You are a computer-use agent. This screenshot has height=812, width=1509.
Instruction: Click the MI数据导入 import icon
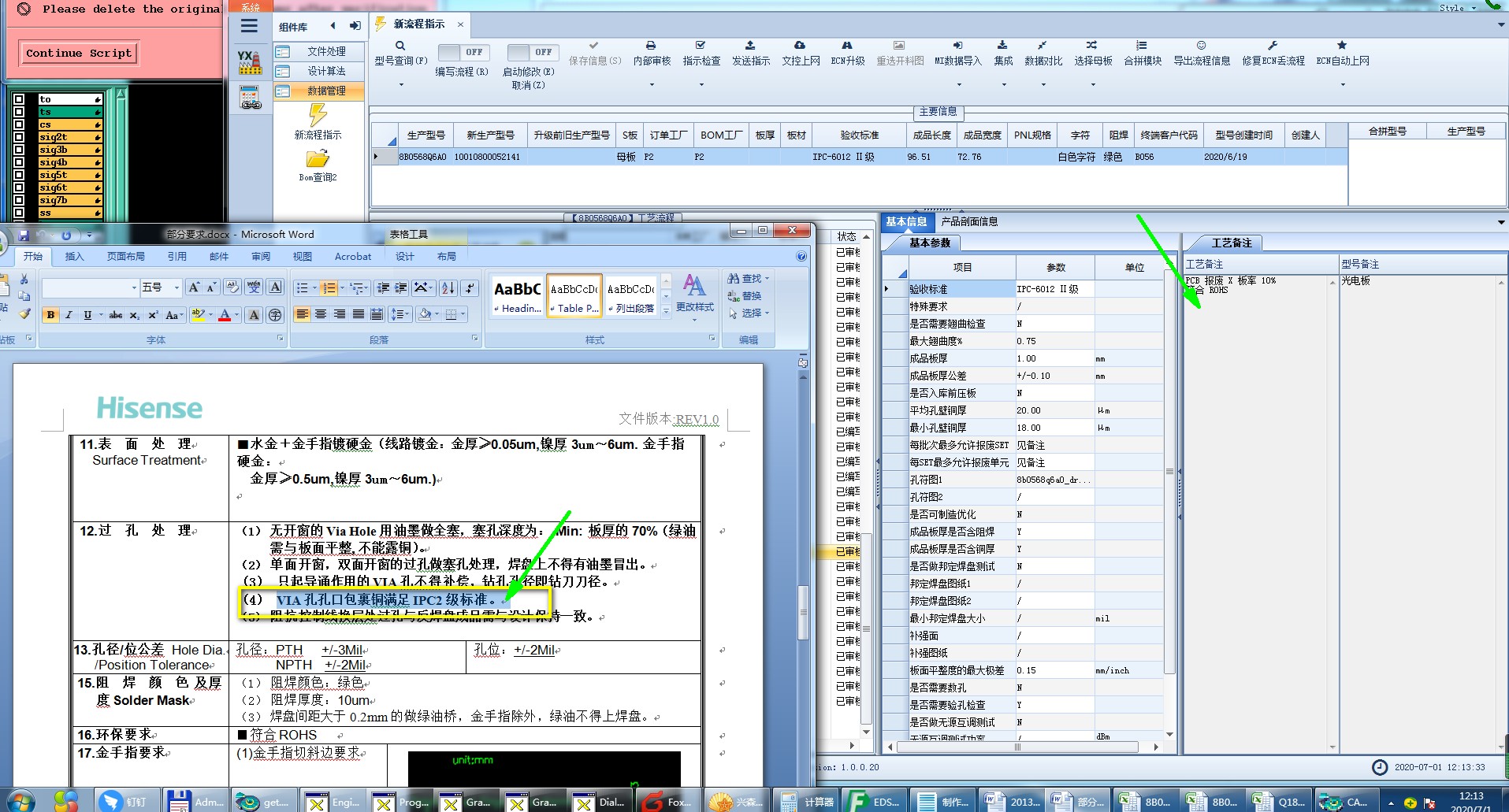coord(957,46)
